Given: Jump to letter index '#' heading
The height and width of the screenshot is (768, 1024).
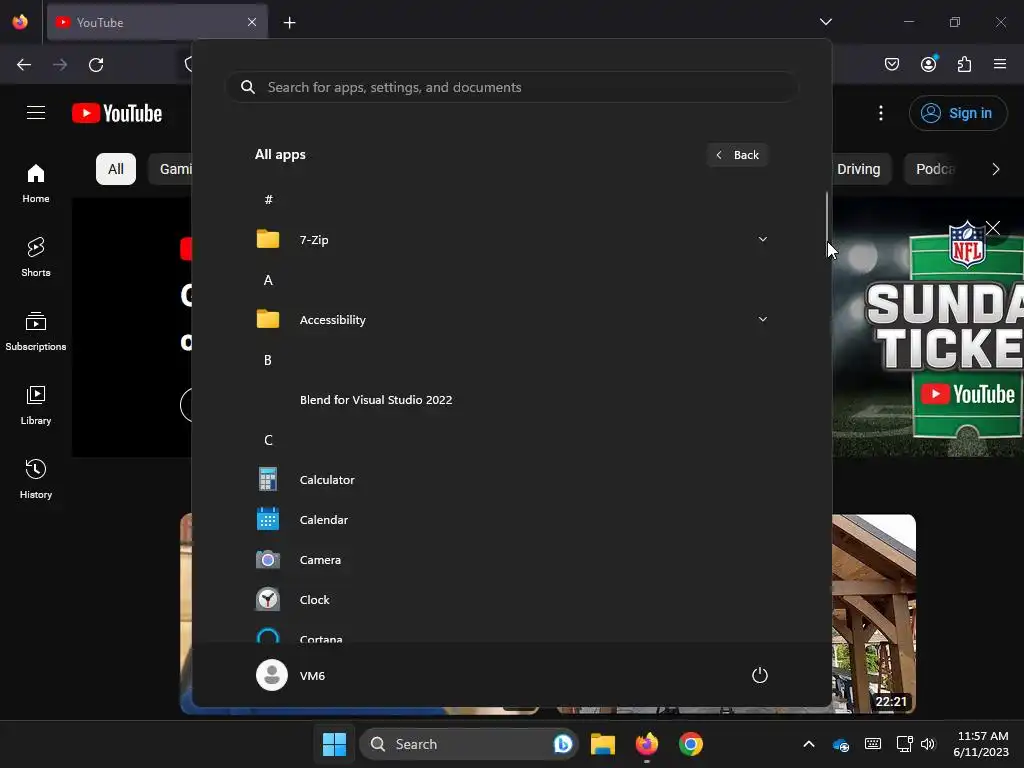Looking at the screenshot, I should (x=268, y=200).
